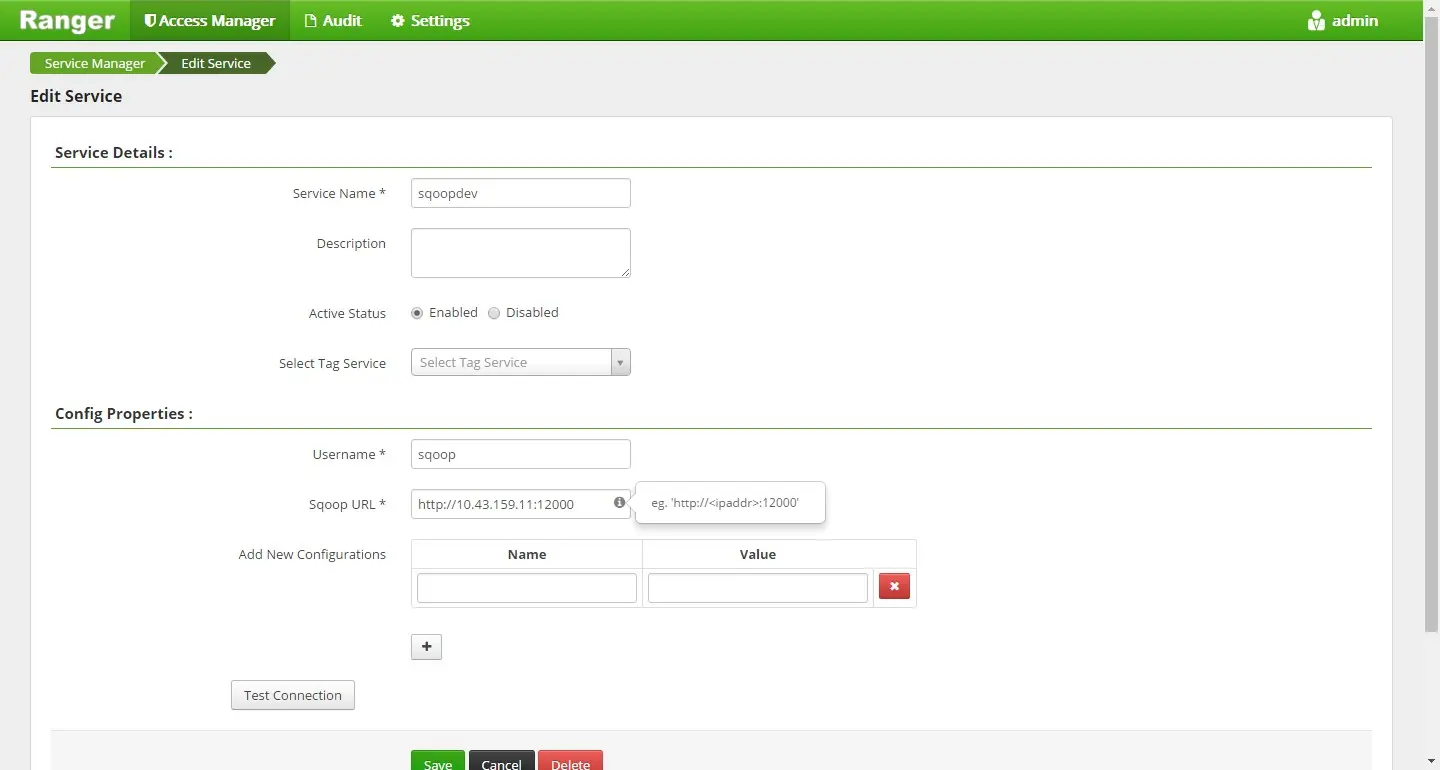Click the Sqoop URL info icon

tap(619, 503)
